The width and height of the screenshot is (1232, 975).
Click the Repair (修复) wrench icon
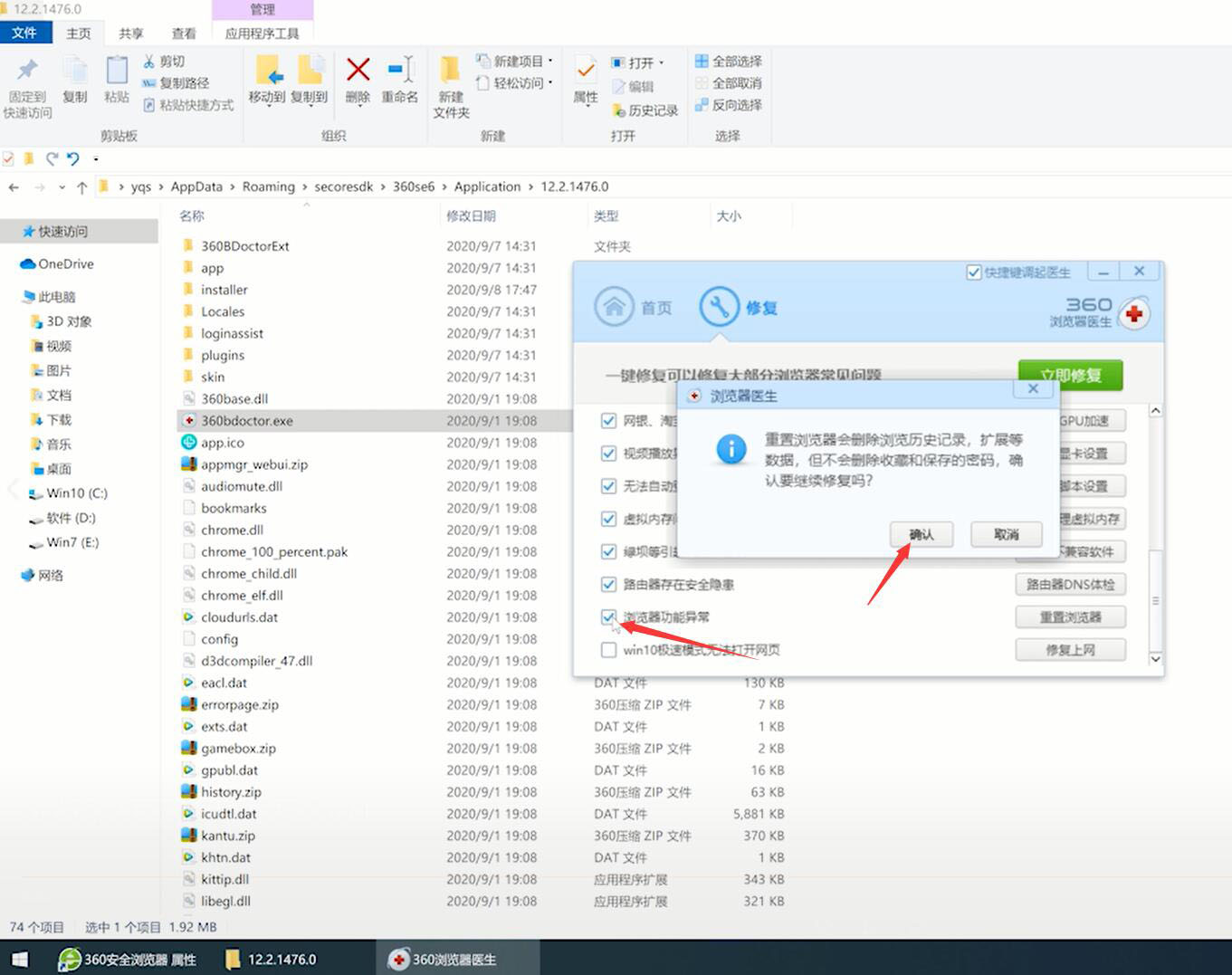(x=720, y=307)
